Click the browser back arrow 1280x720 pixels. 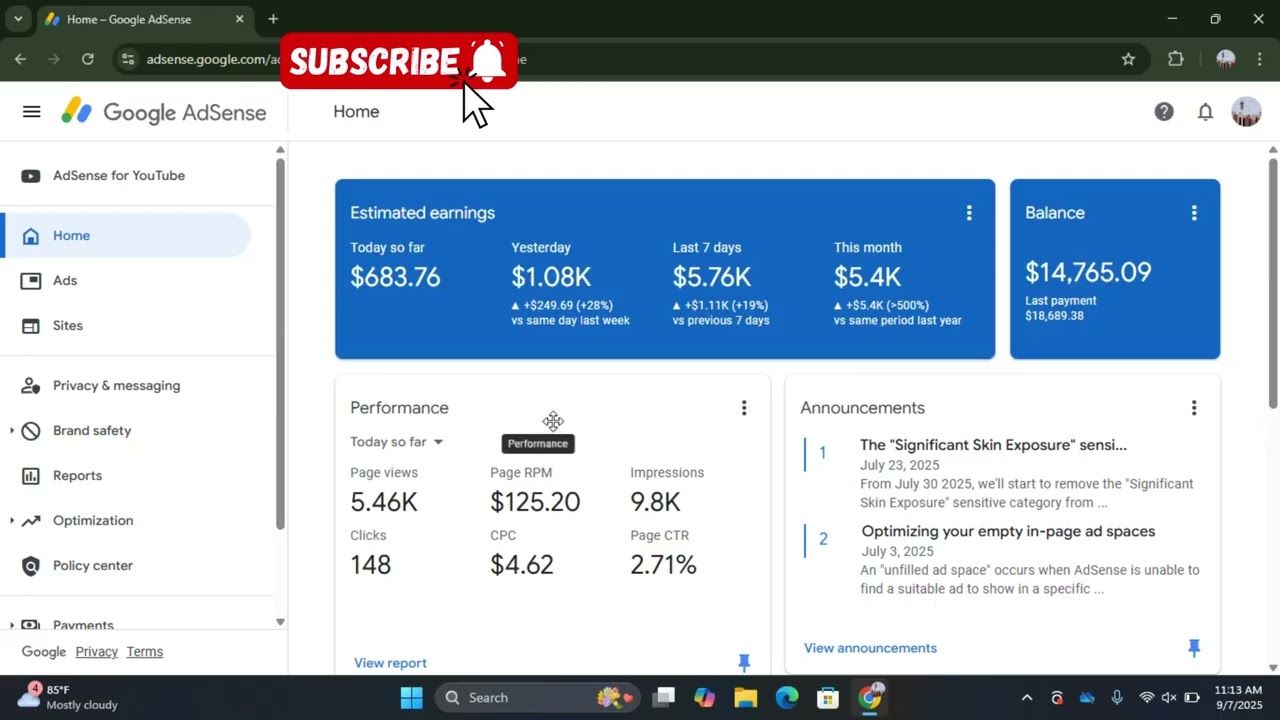pos(20,59)
